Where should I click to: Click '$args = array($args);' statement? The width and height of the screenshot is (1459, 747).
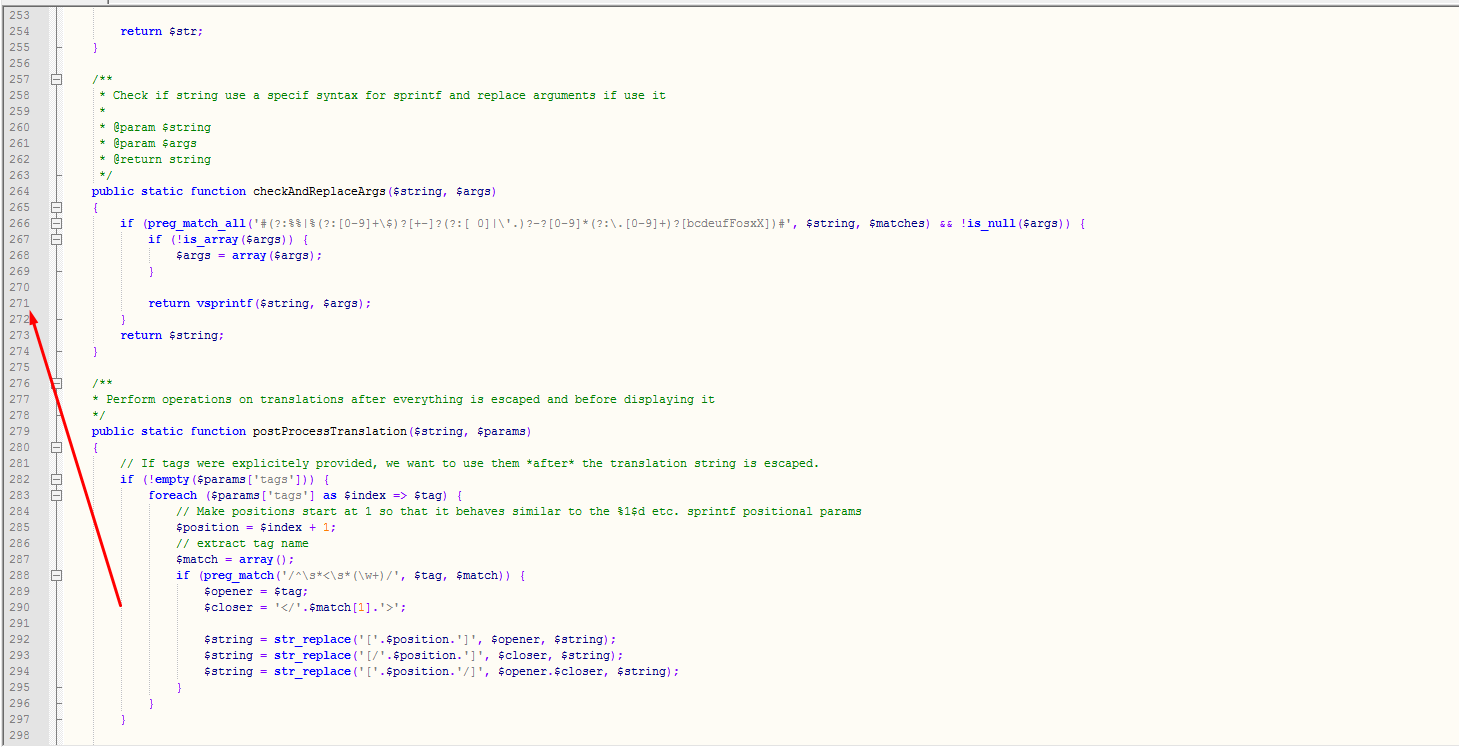(x=249, y=255)
